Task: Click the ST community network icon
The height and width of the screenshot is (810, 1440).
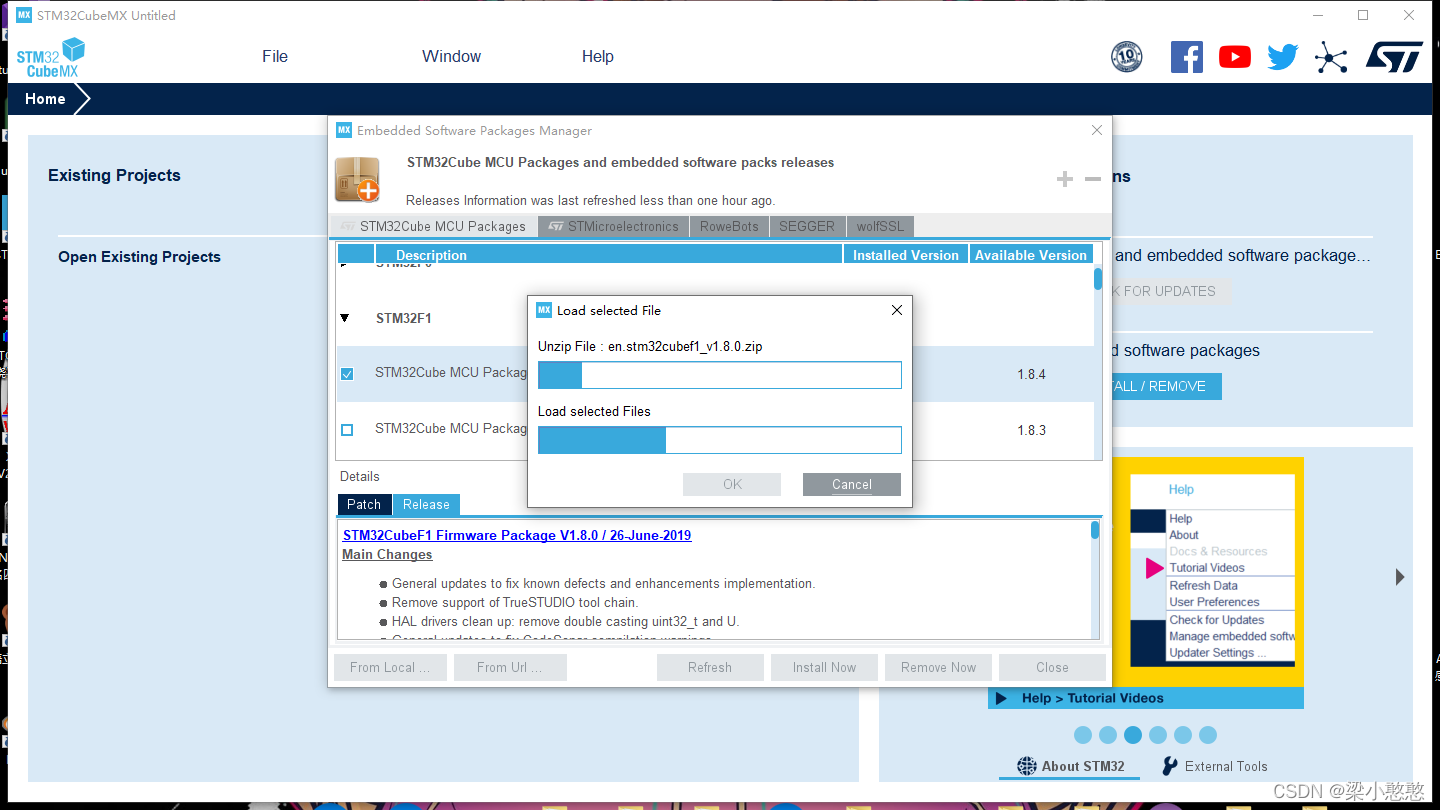Action: (1331, 57)
